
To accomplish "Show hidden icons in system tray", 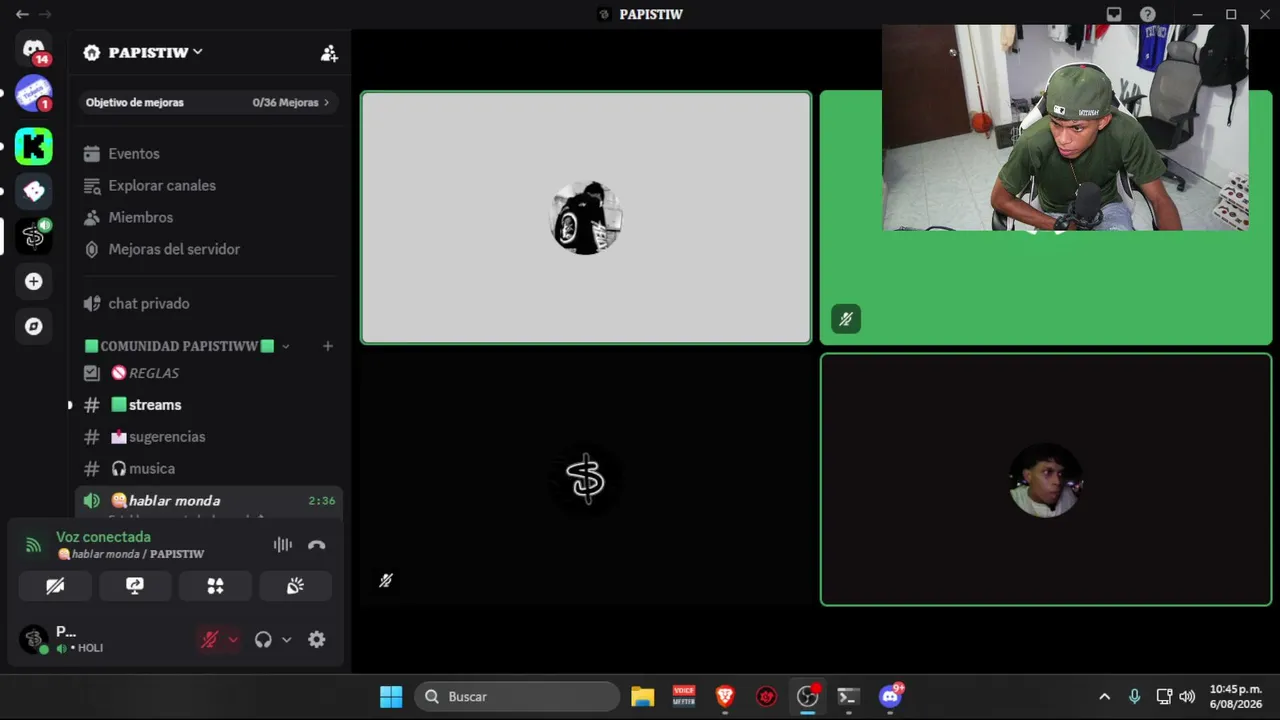I will [x=1104, y=697].
